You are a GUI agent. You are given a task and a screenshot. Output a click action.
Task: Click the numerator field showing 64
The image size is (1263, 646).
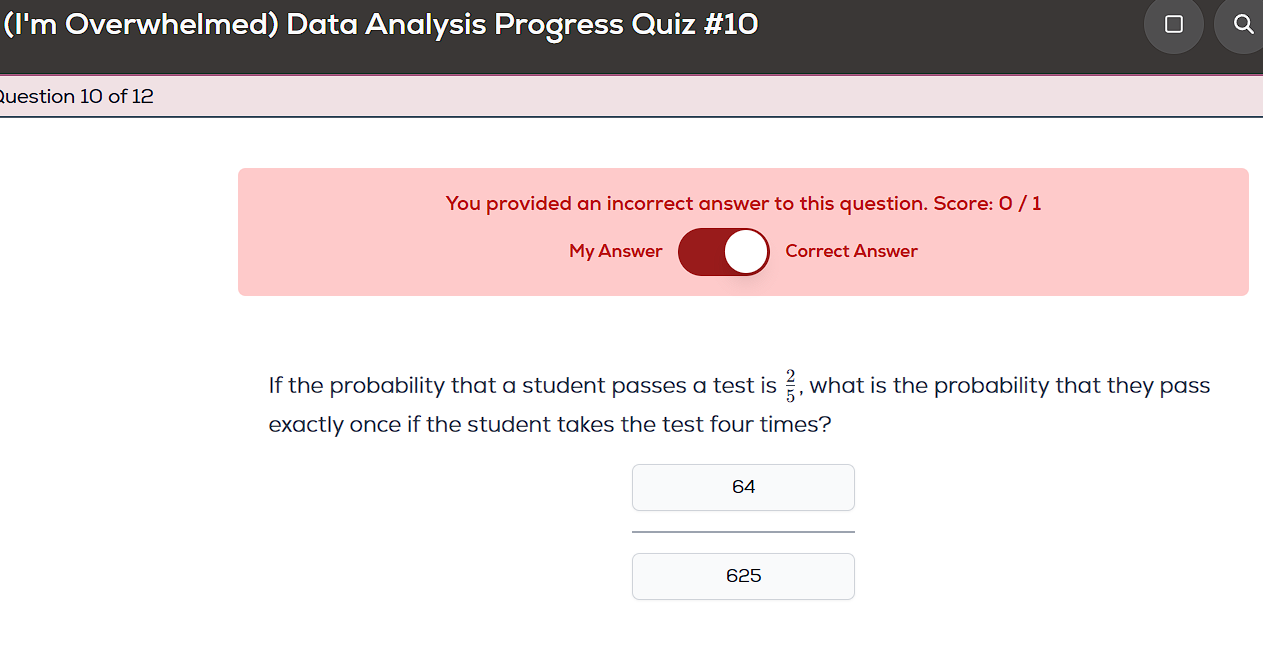[743, 488]
